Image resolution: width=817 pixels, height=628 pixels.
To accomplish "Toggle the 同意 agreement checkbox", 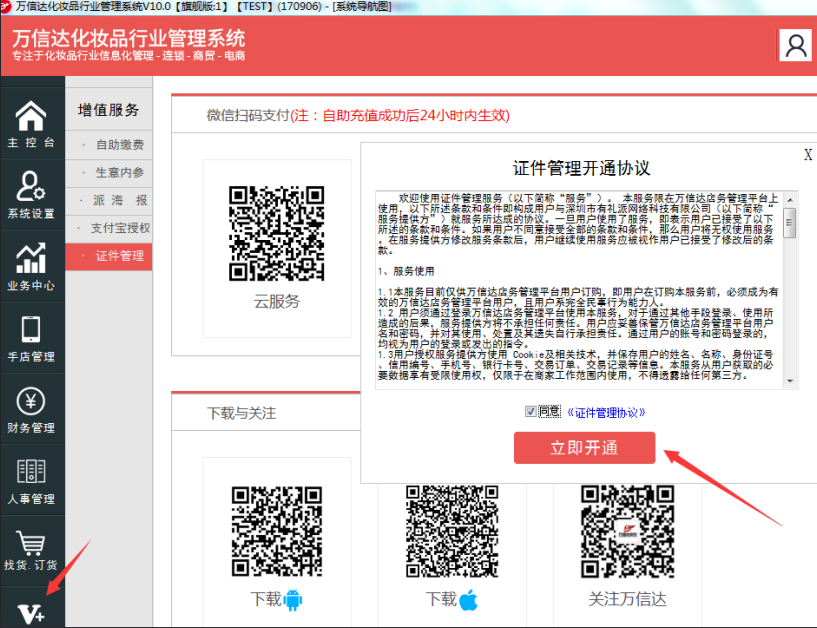I will (530, 412).
